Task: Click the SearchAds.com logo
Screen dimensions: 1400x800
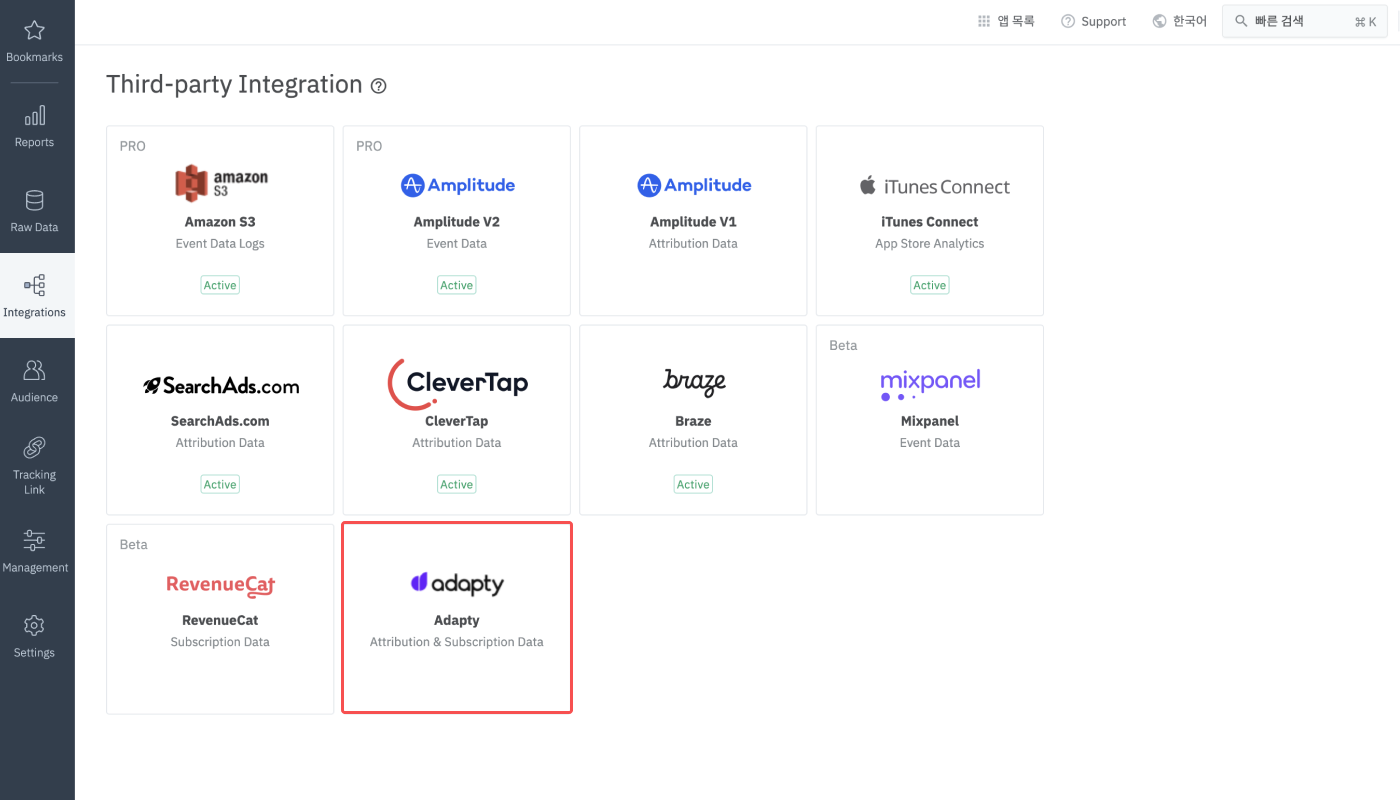Action: tap(221, 385)
